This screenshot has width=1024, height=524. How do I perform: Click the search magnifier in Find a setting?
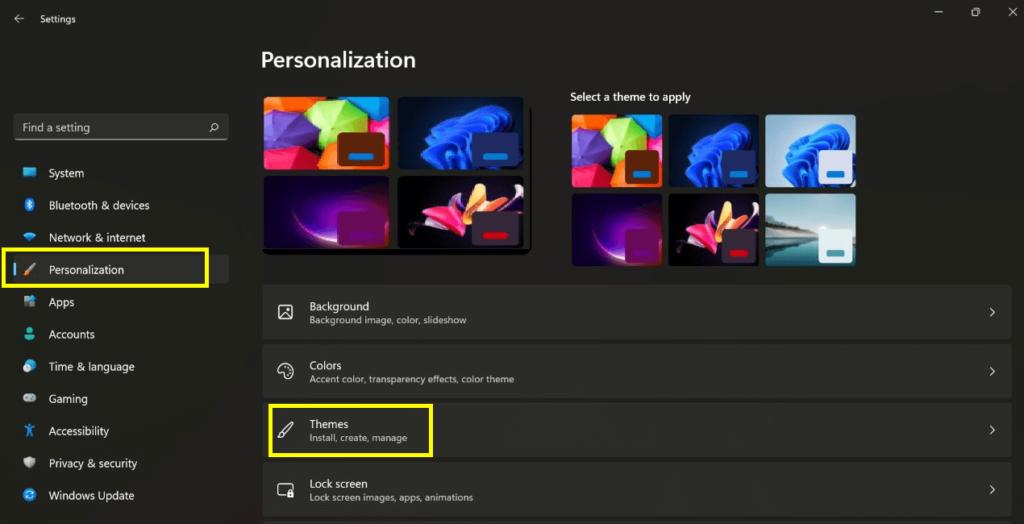[214, 127]
